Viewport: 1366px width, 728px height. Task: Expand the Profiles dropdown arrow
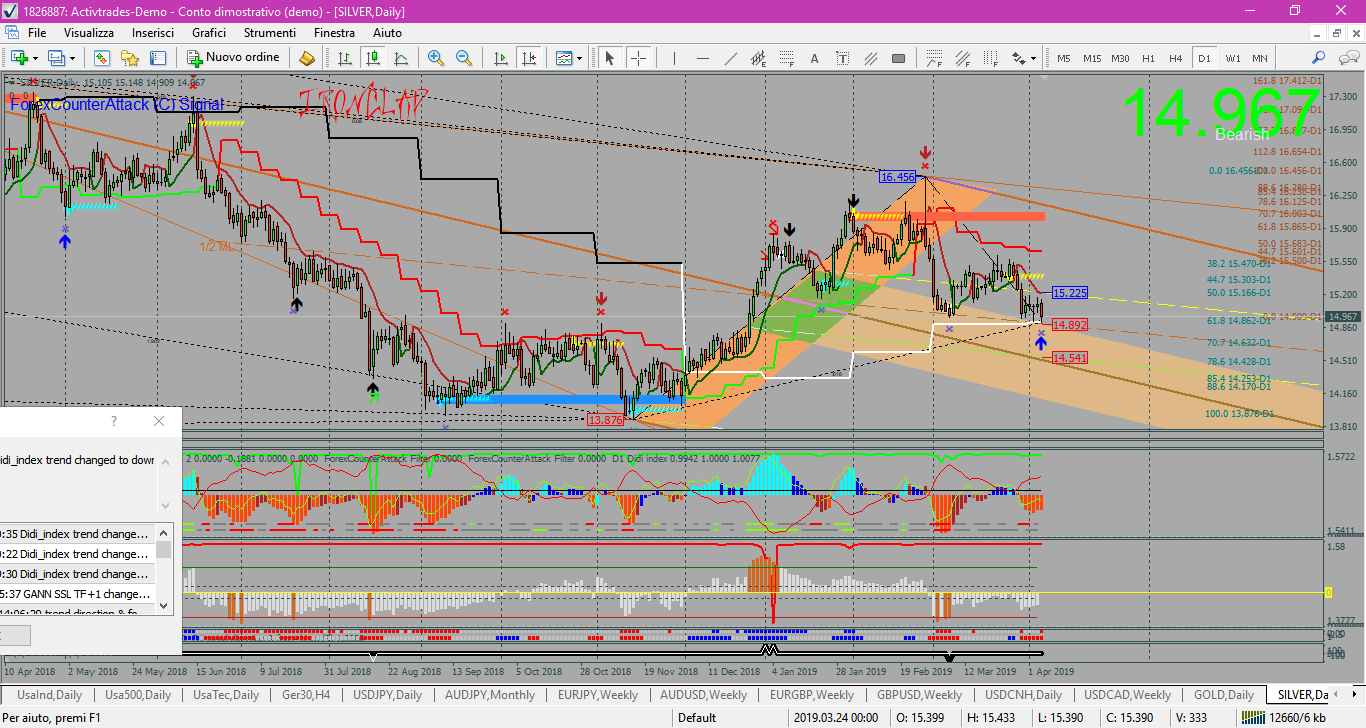click(x=73, y=58)
